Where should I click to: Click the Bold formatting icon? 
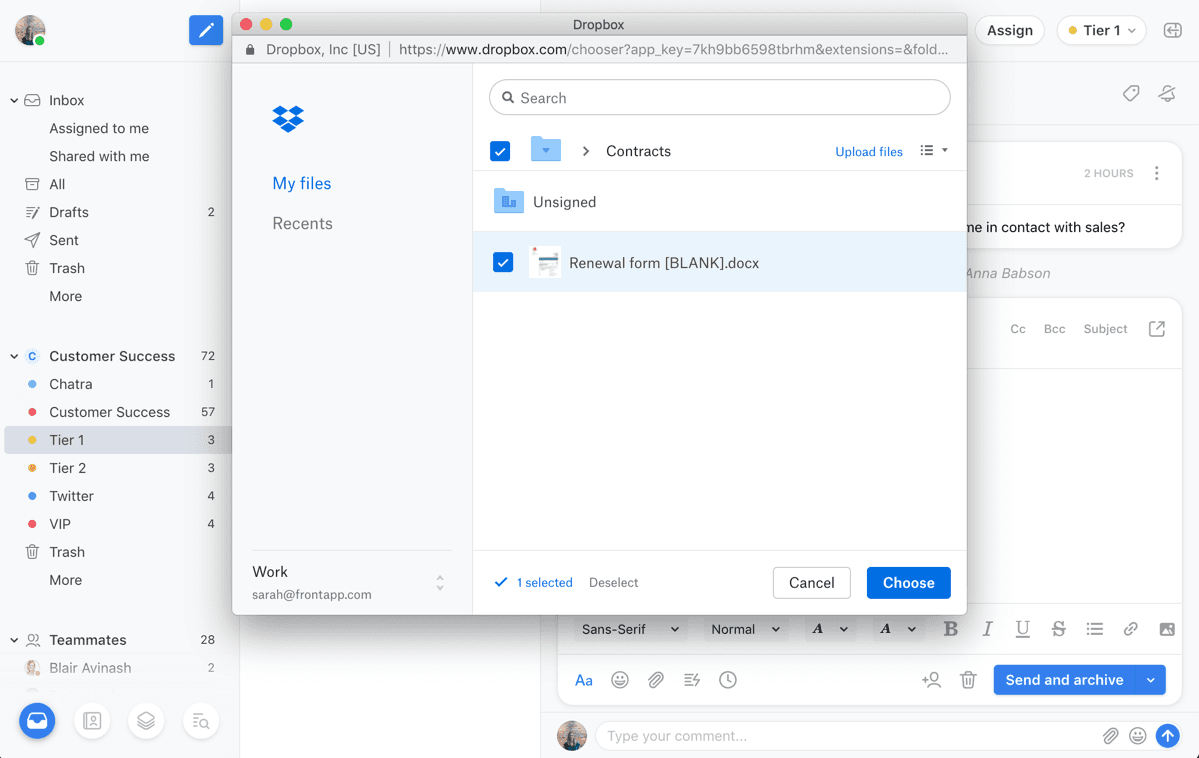pos(950,629)
